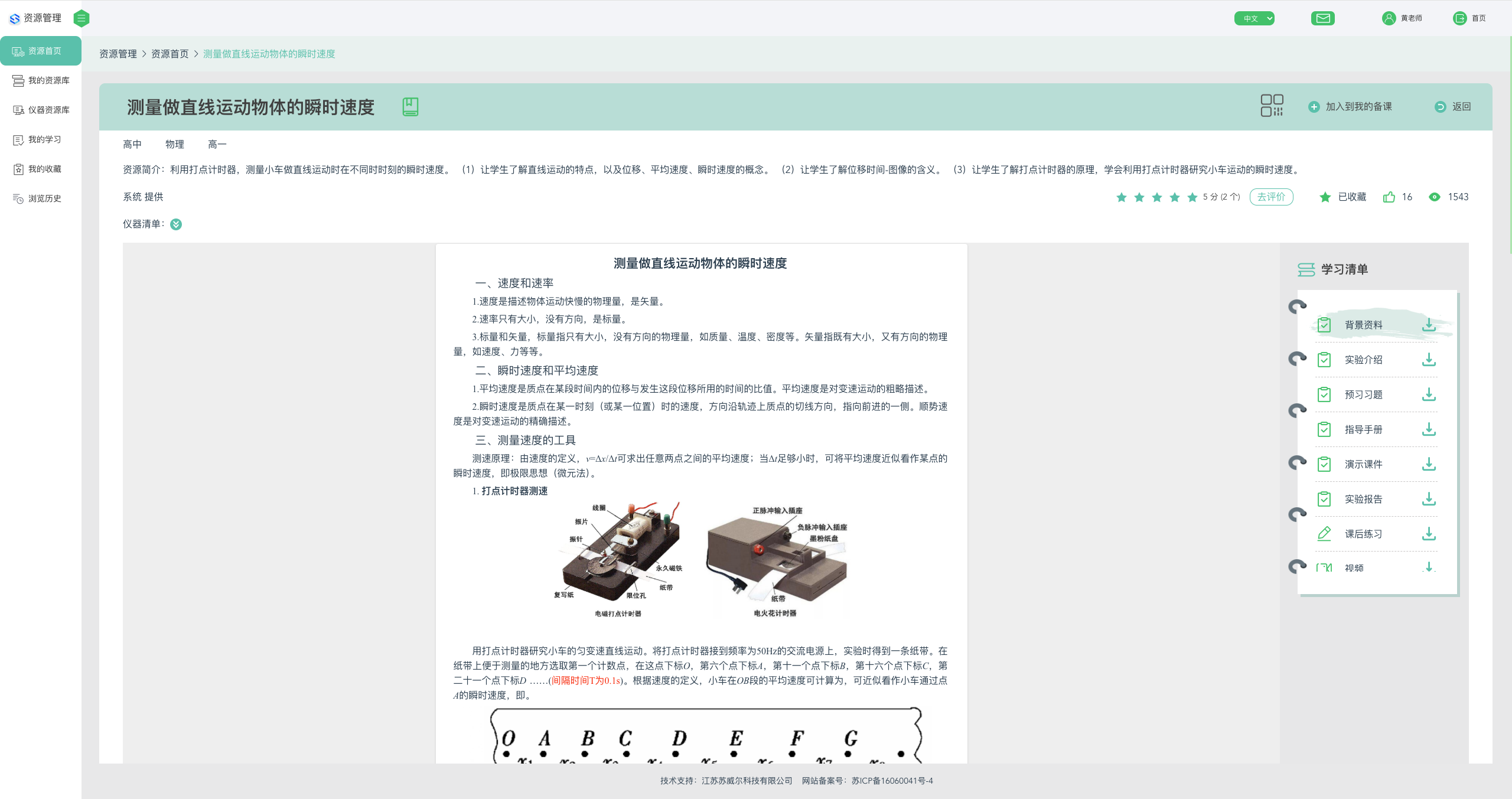The image size is (1512, 799).
Task: Expand the 资源管理 app menu icon
Action: (81, 18)
